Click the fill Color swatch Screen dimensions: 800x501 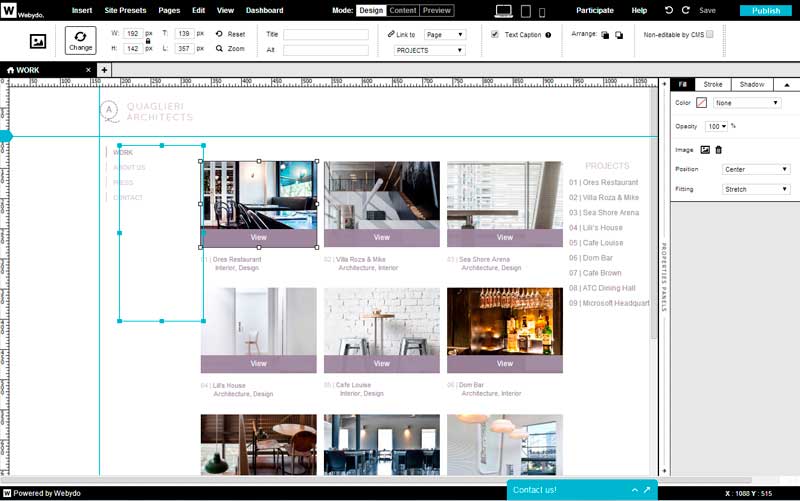coord(701,103)
